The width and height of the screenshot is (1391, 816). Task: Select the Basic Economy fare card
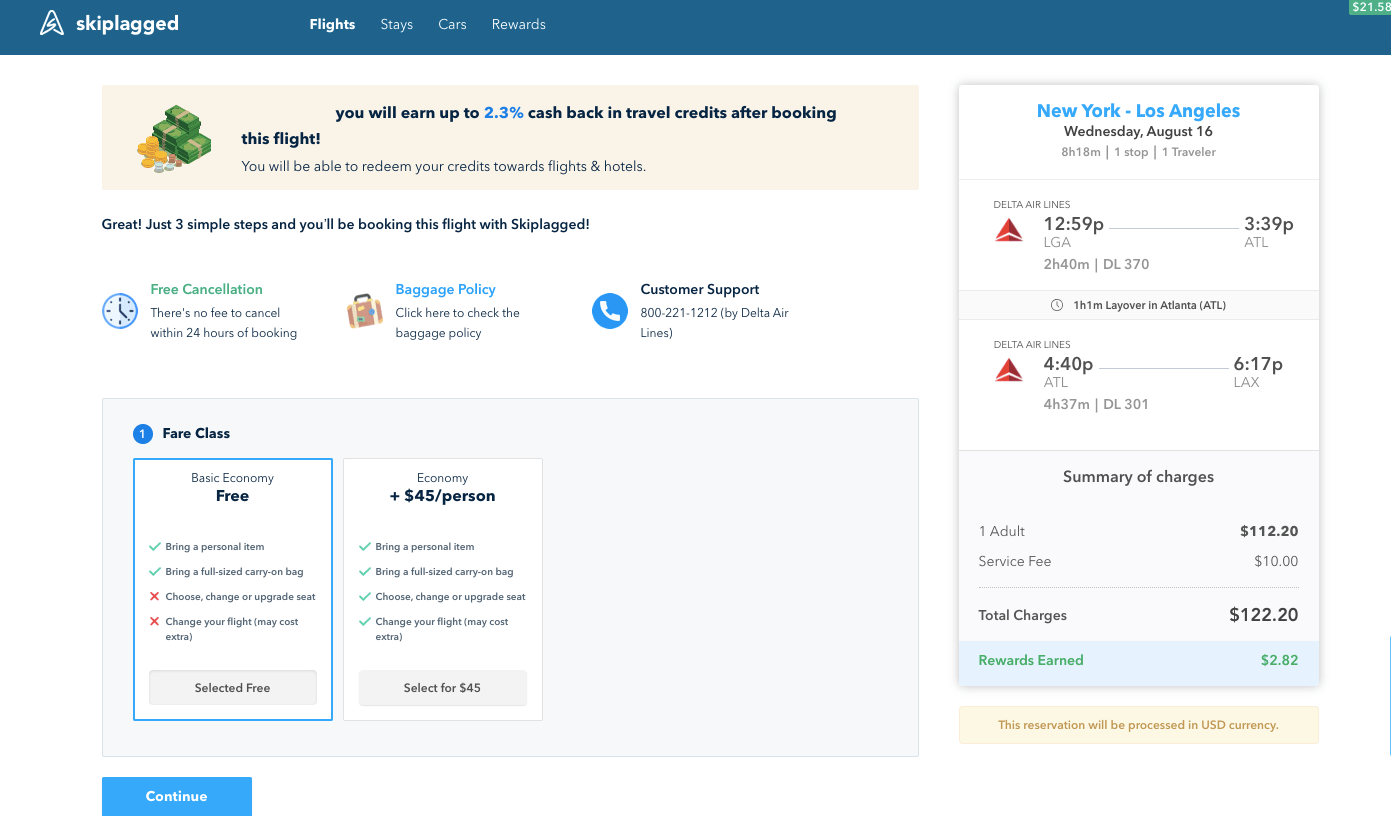click(x=232, y=589)
